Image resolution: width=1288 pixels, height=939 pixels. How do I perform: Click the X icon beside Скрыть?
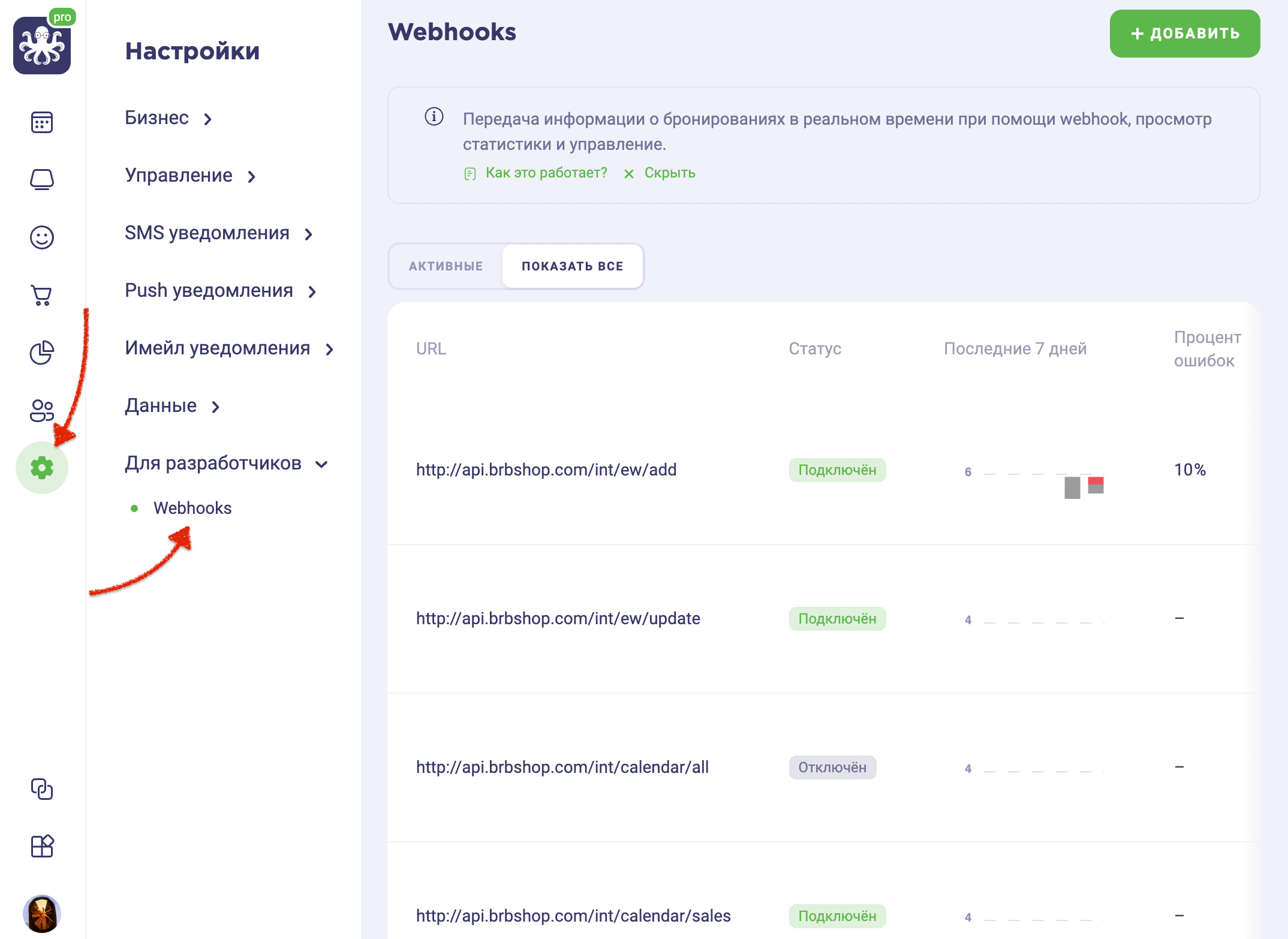[629, 174]
